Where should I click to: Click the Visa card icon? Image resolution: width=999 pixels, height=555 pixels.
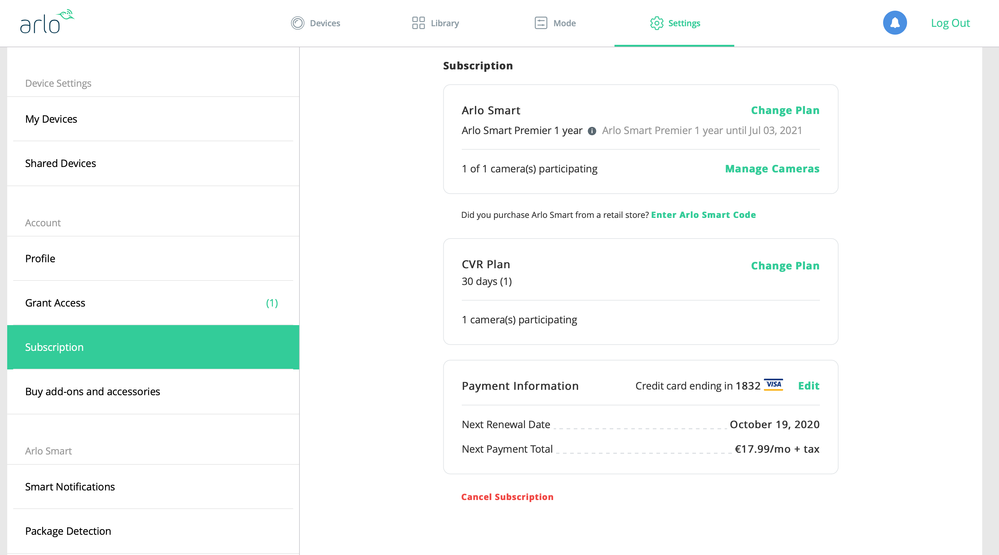773,385
